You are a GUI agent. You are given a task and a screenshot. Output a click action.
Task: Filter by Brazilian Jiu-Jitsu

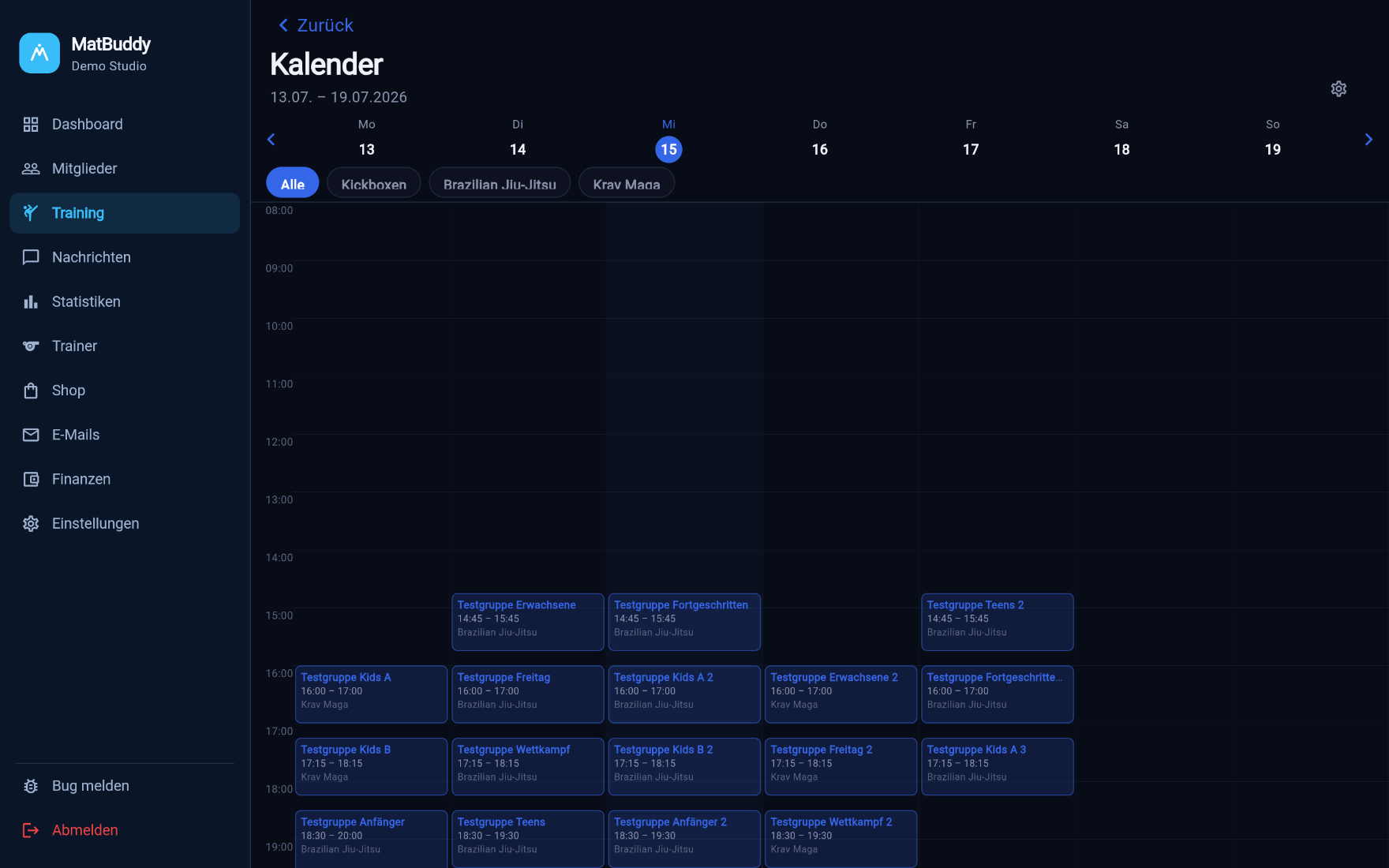pyautogui.click(x=500, y=183)
